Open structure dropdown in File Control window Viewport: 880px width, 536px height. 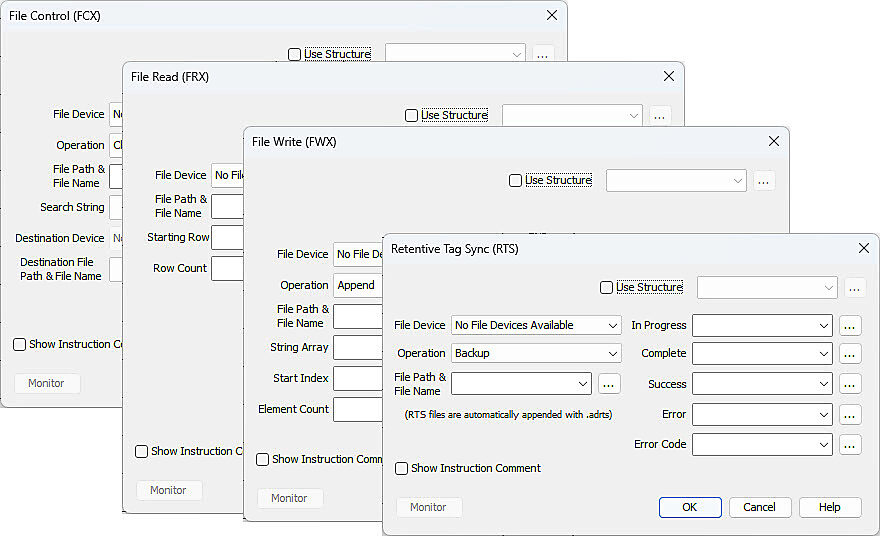pyautogui.click(x=455, y=54)
